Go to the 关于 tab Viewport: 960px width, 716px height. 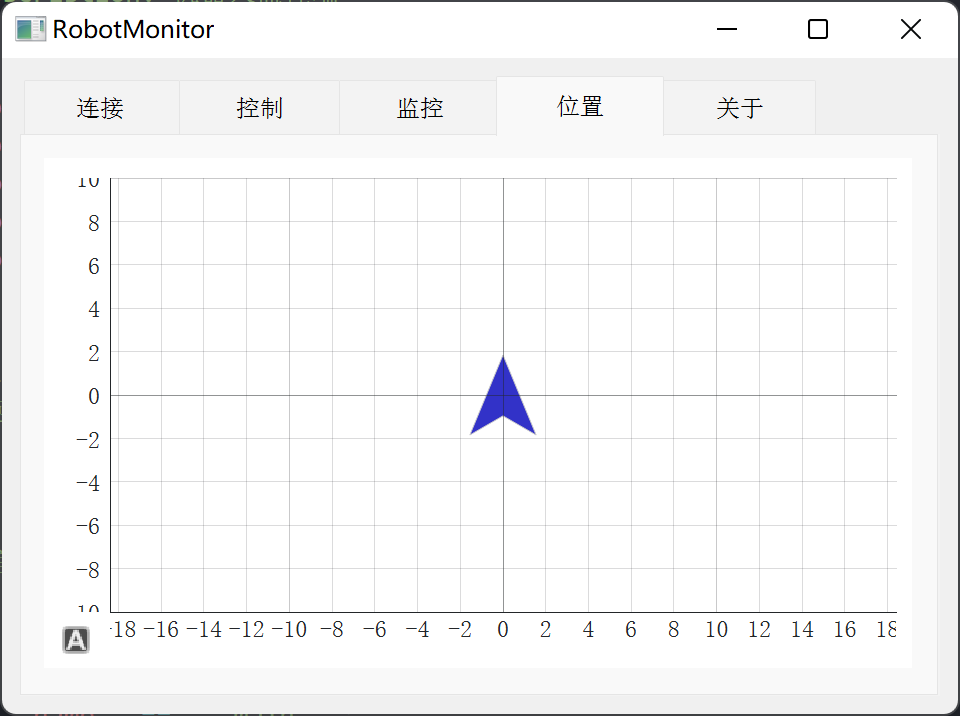click(740, 108)
